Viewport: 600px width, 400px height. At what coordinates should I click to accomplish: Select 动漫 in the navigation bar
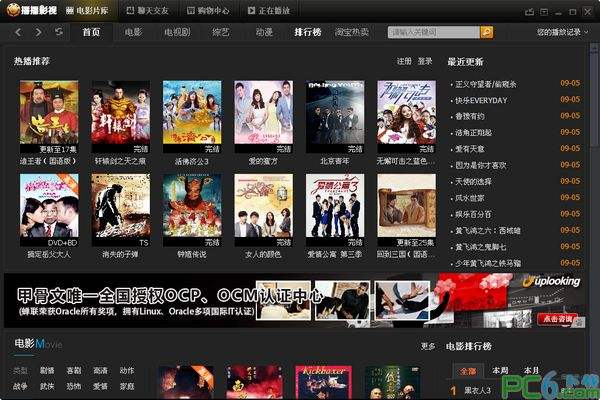tap(264, 32)
